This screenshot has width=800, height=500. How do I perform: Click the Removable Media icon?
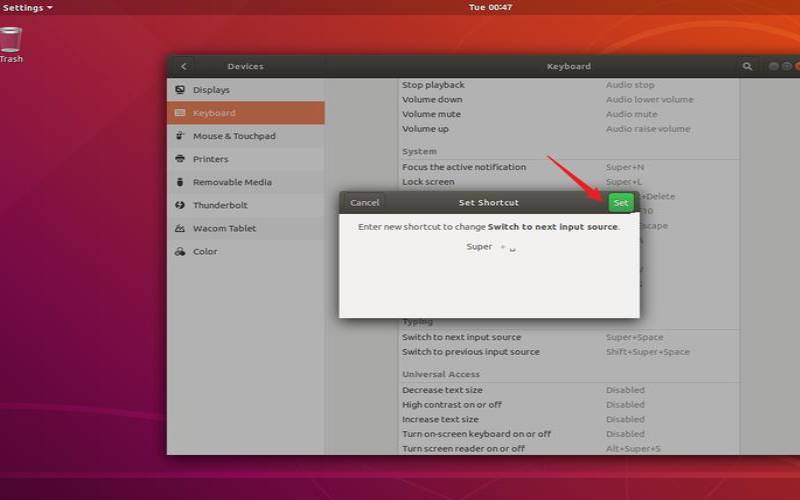pos(180,182)
